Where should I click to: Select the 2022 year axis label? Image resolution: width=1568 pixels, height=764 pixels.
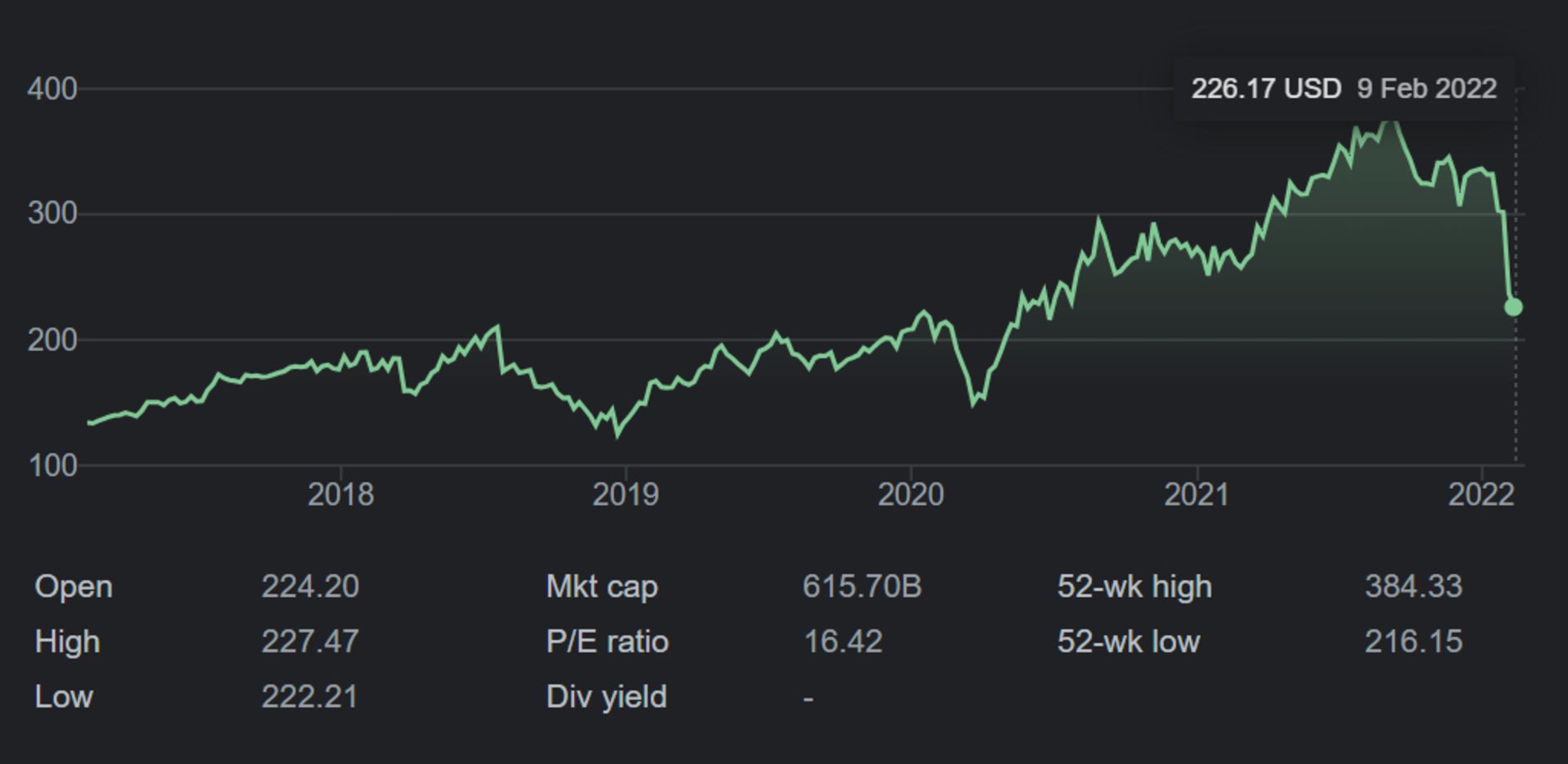[1481, 495]
